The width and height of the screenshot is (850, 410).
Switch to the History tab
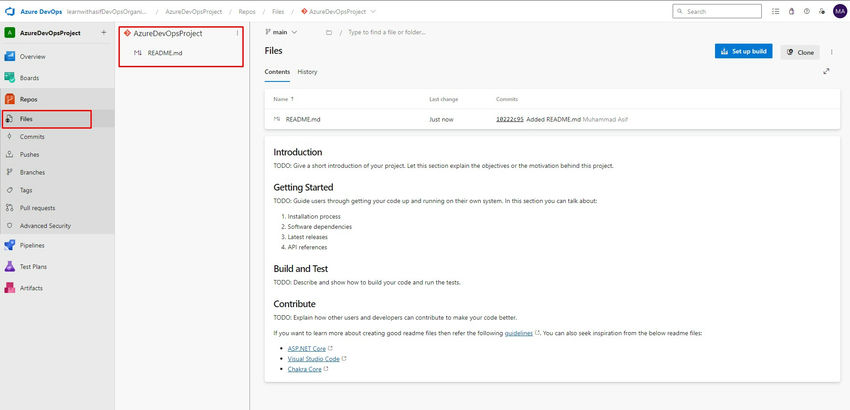pyautogui.click(x=307, y=72)
